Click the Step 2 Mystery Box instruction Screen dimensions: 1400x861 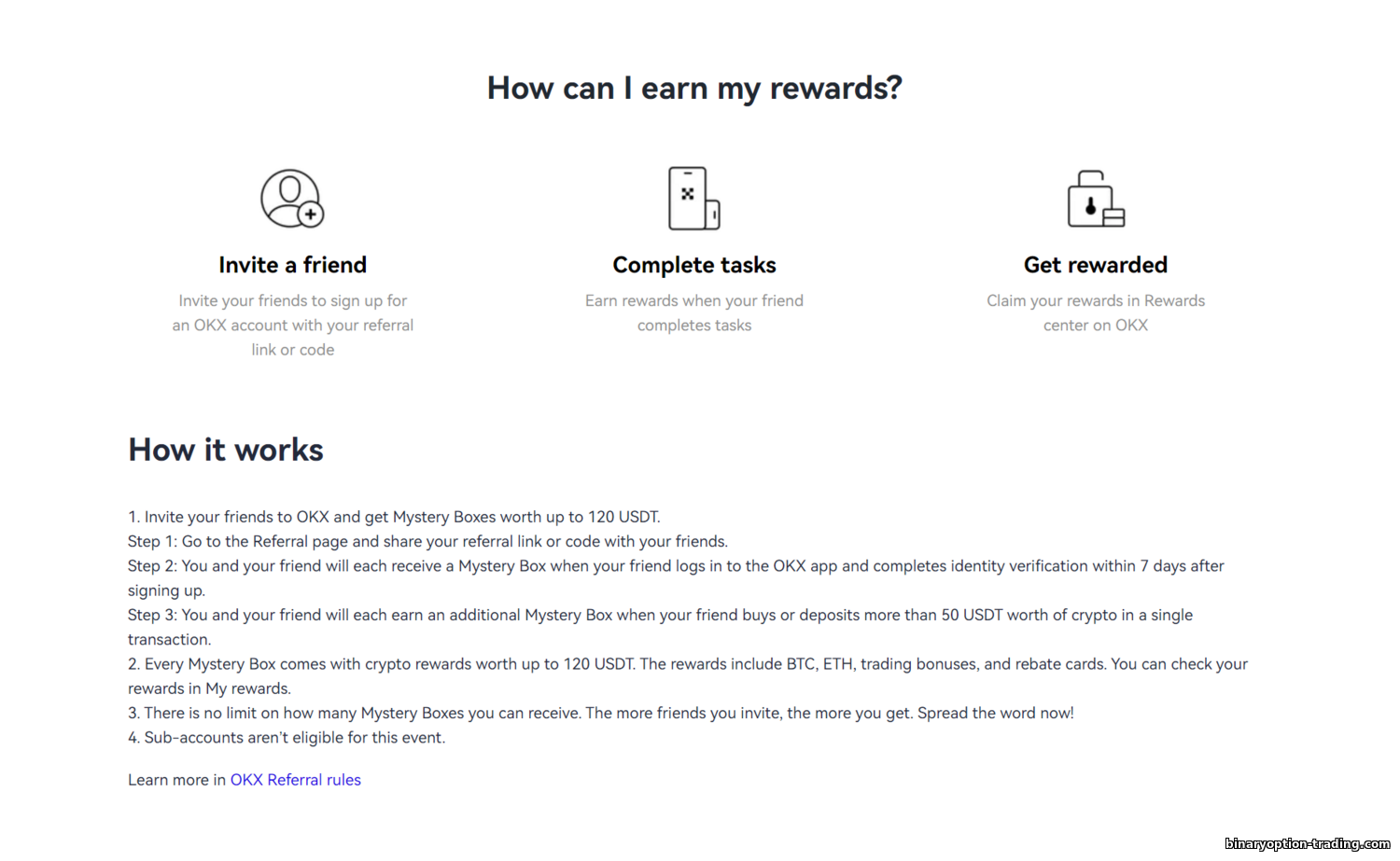click(x=676, y=577)
